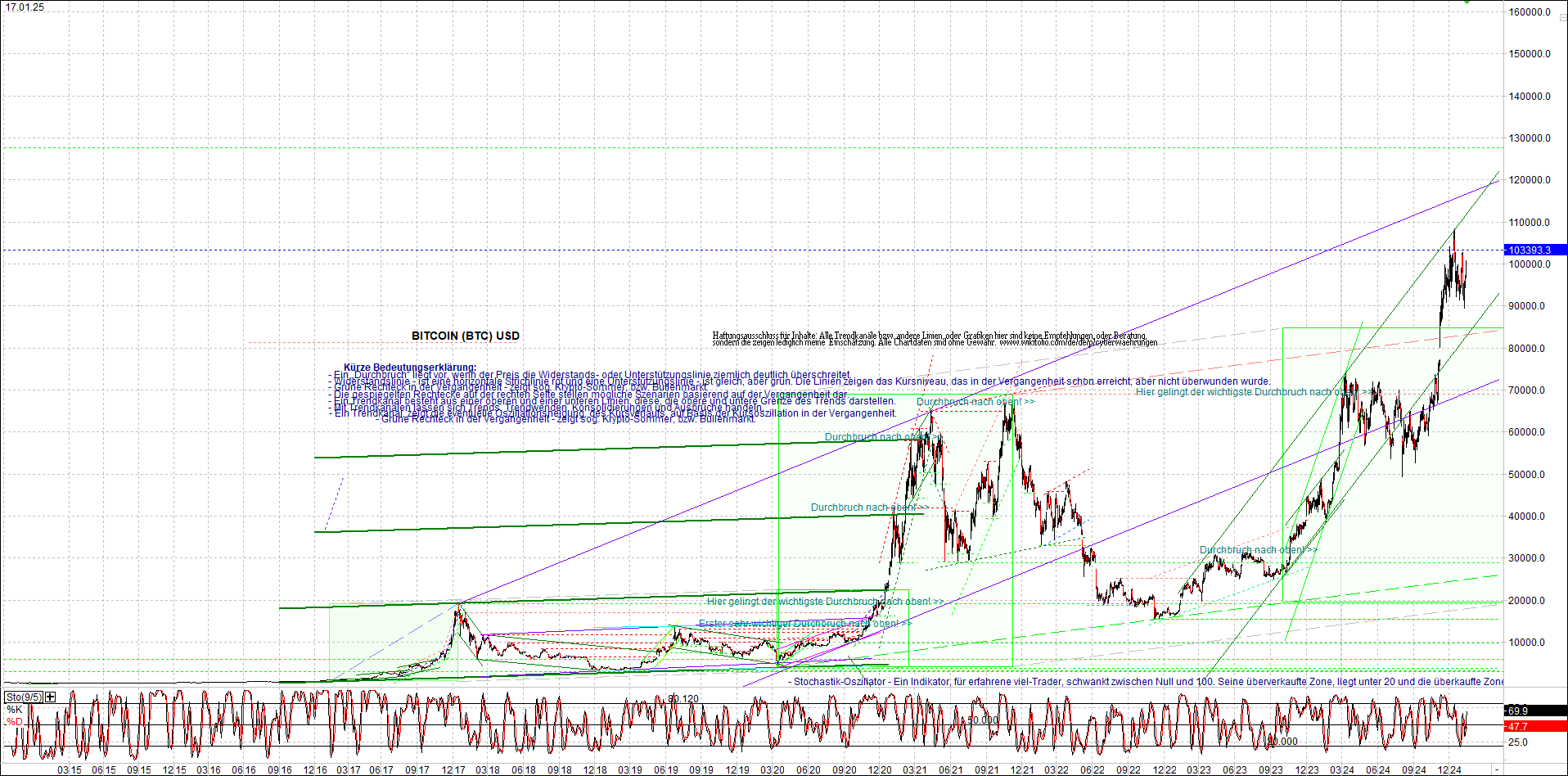The height and width of the screenshot is (776, 1568).
Task: Click the 03 24 date axis label
Action: pos(1341,769)
